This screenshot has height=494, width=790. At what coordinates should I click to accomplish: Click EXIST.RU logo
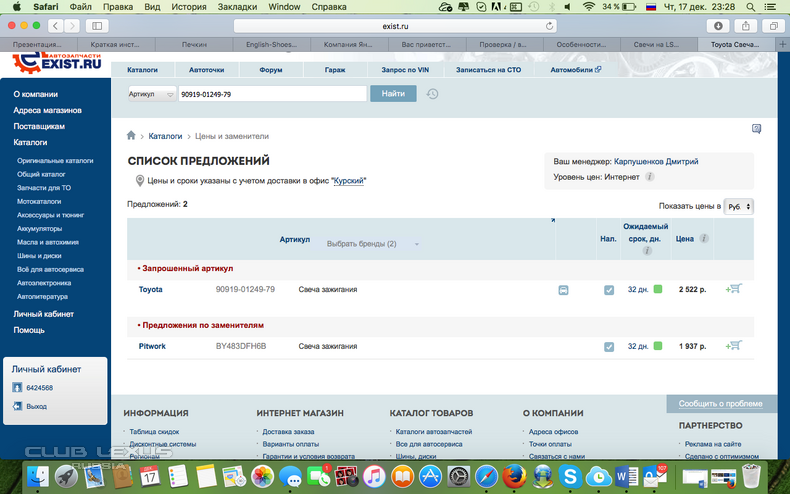click(x=57, y=63)
